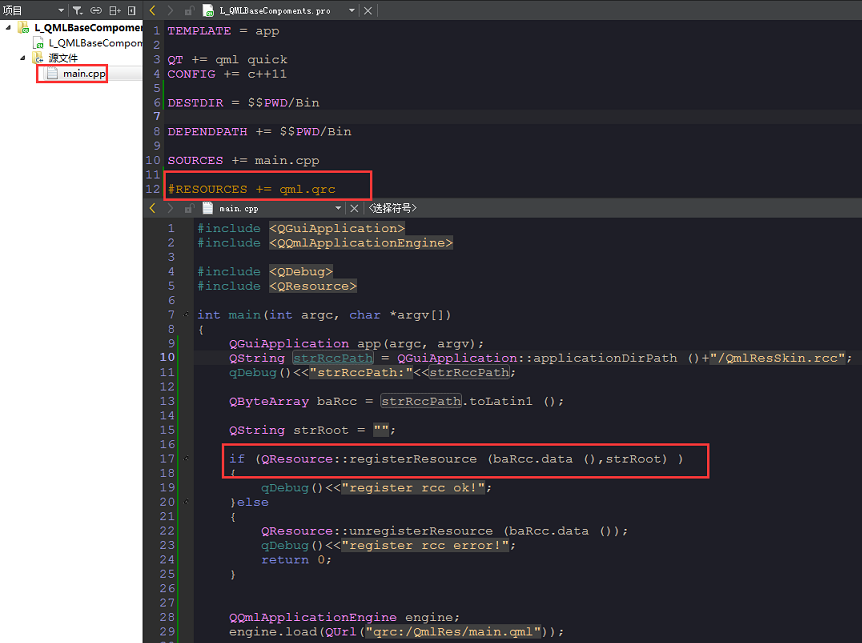Screen dimensions: 862x643
Task: Click '<QQmlApplicationEngine>' include text
Action: tap(361, 242)
